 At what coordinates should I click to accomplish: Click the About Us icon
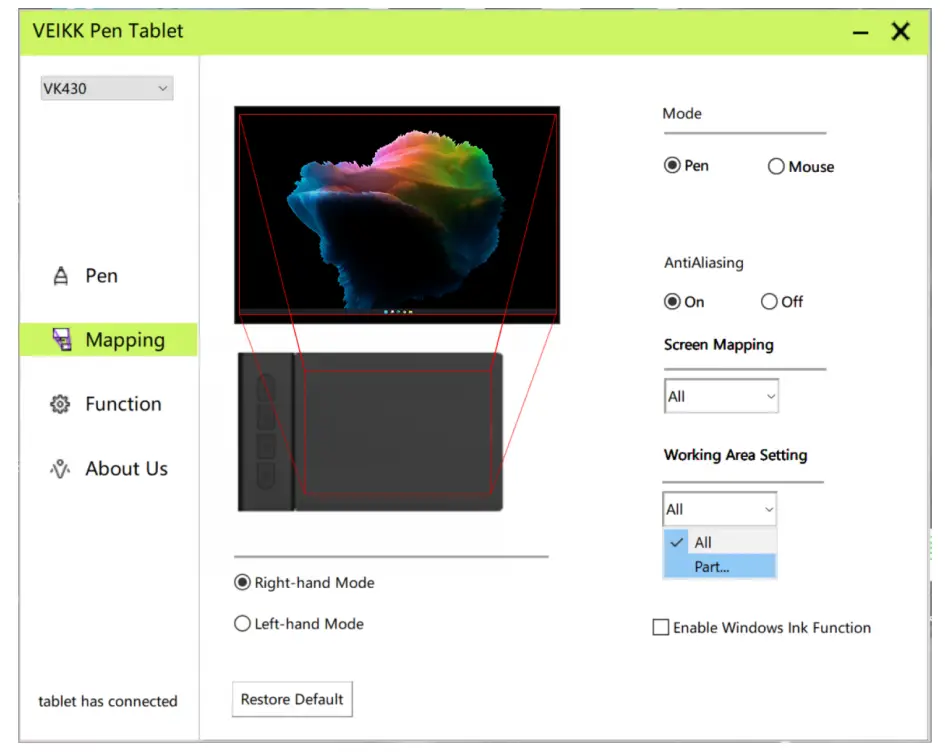point(60,468)
